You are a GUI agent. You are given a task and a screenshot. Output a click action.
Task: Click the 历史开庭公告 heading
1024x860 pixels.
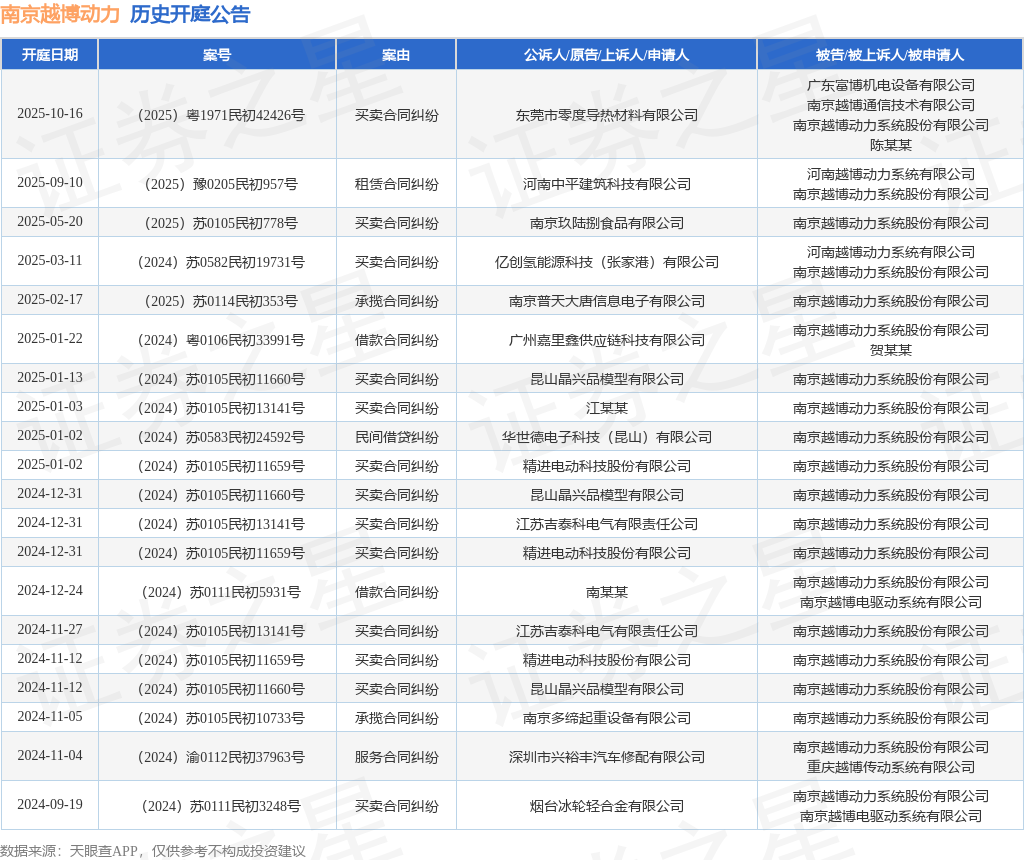coord(189,14)
